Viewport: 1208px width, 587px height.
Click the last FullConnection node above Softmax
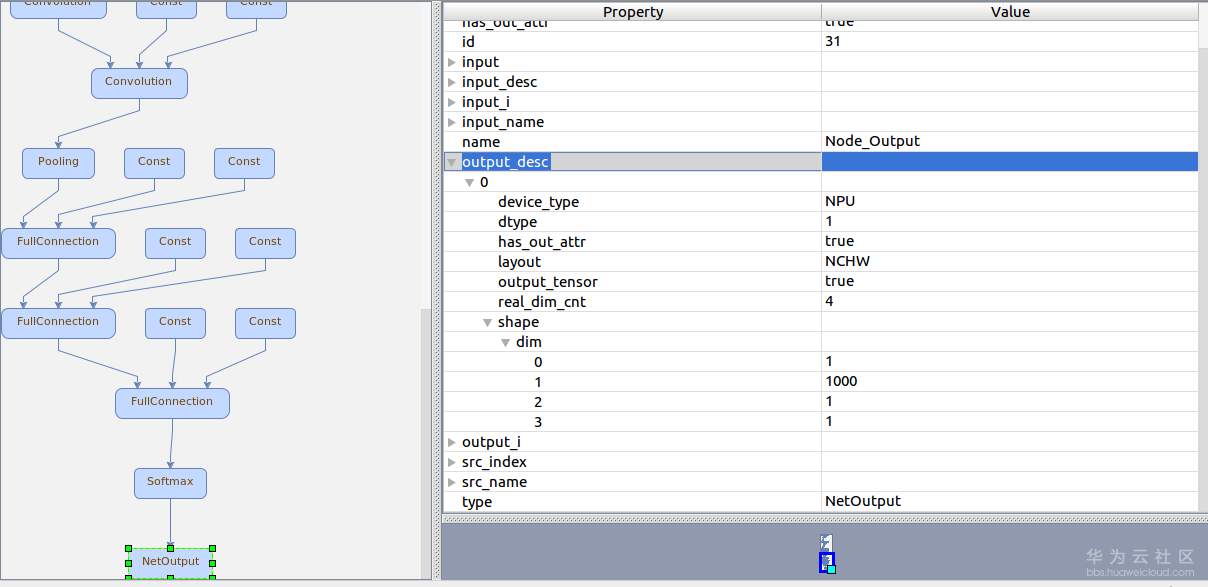click(x=172, y=402)
